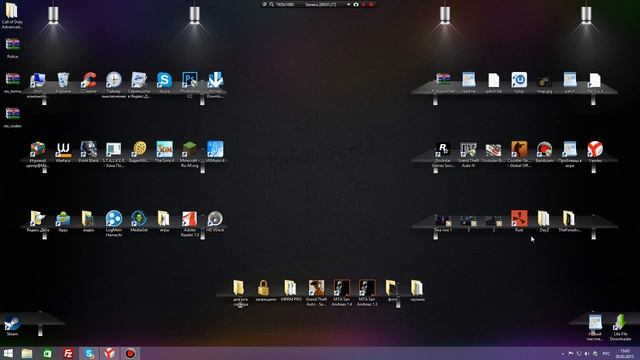Open the HD VDeck speaker shortcut
This screenshot has width=640, height=360.
click(x=215, y=219)
